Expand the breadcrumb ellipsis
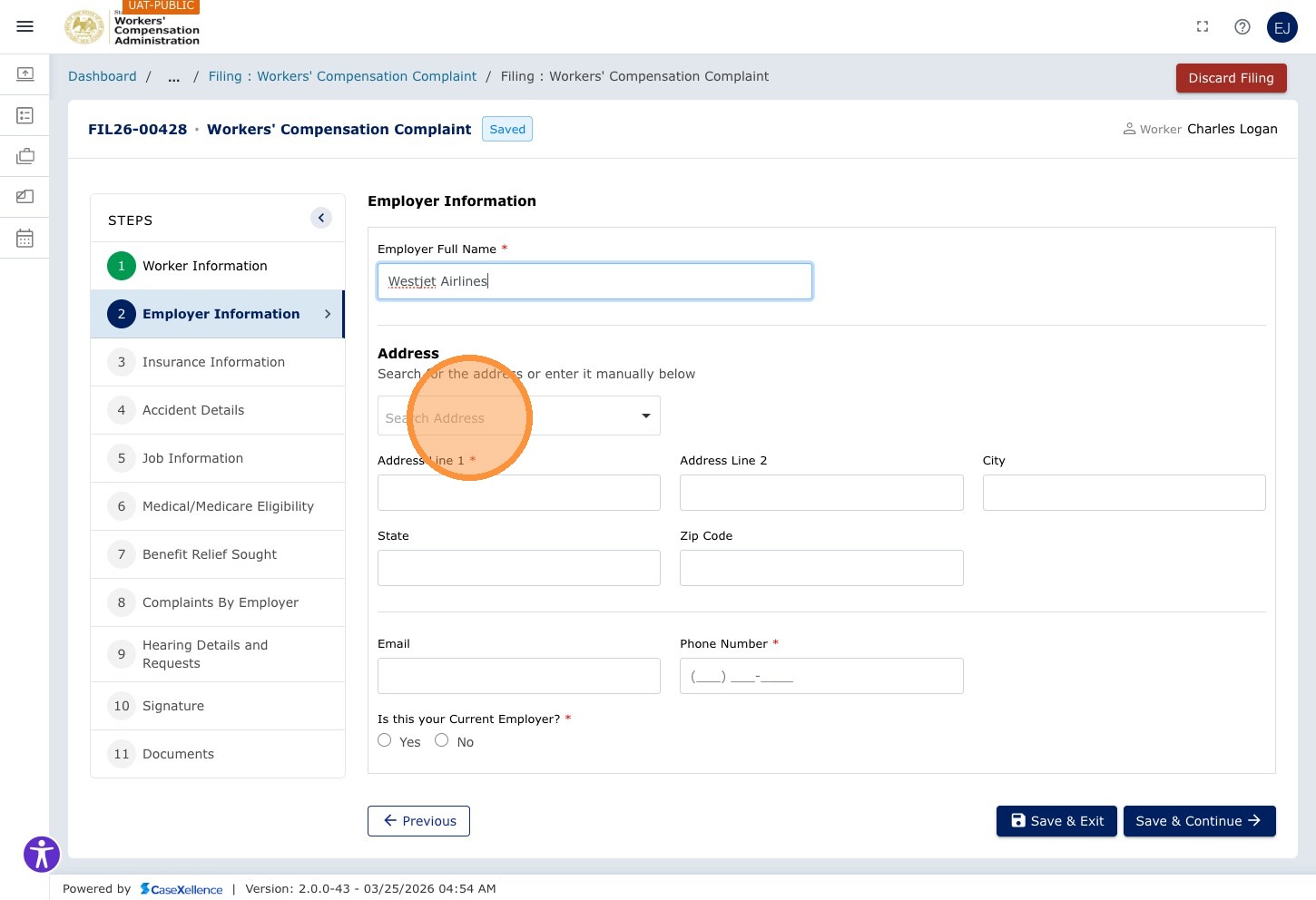The height and width of the screenshot is (900, 1316). [x=173, y=77]
